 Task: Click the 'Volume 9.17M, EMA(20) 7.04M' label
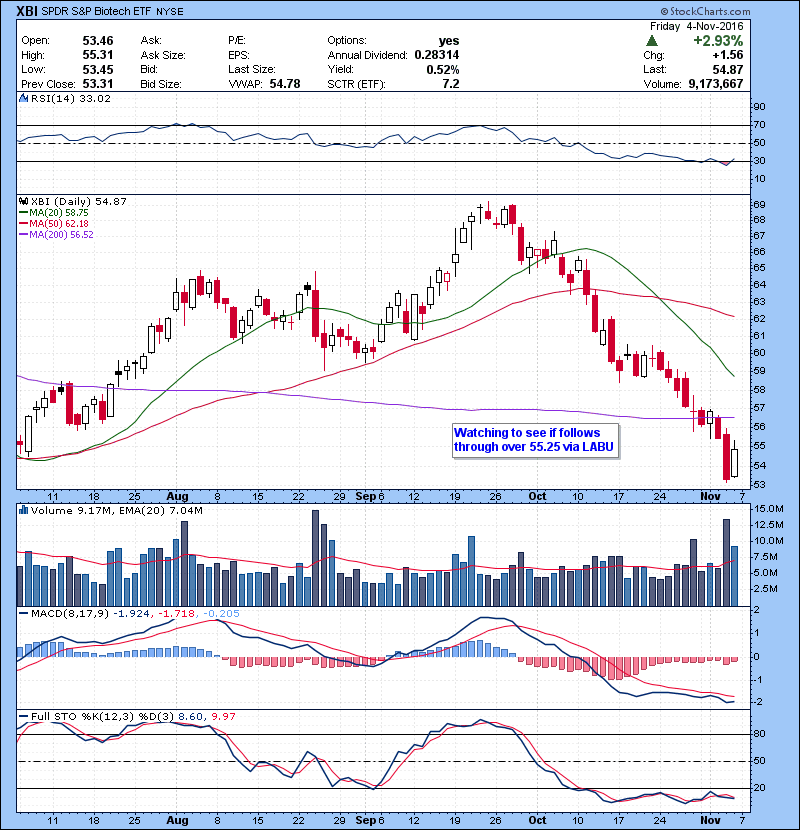tap(116, 510)
